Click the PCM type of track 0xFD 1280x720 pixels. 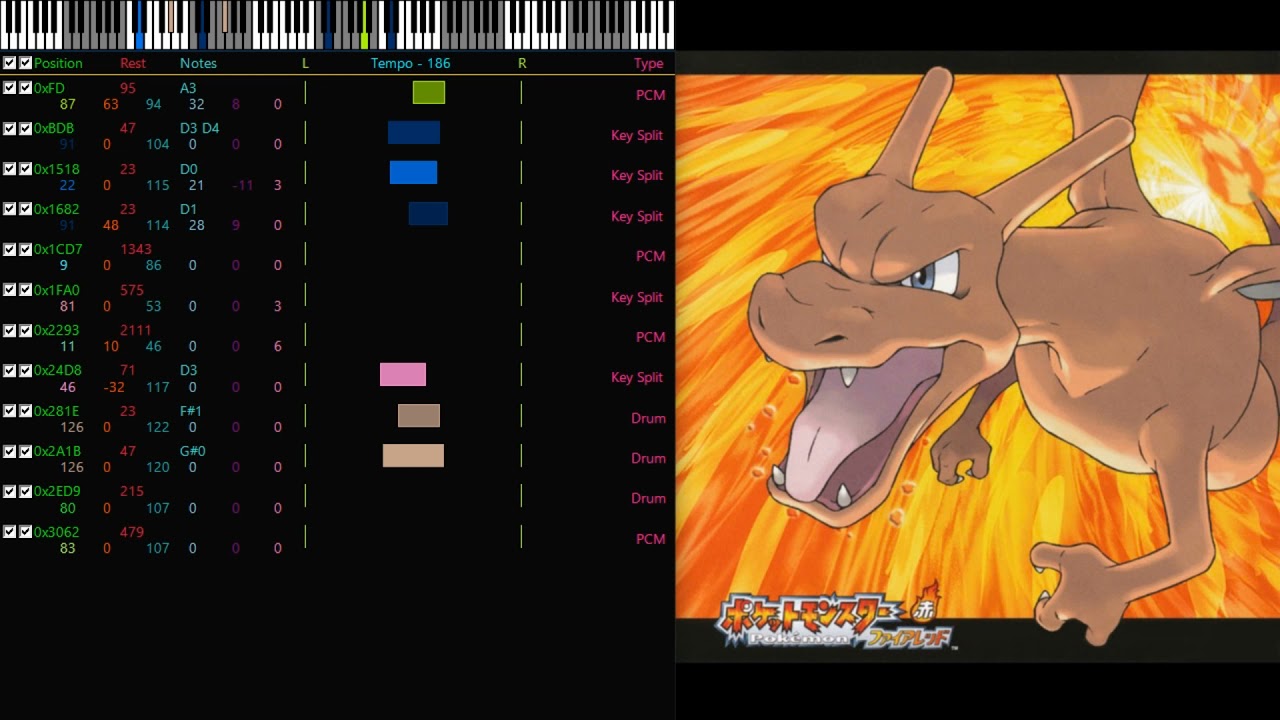651,95
